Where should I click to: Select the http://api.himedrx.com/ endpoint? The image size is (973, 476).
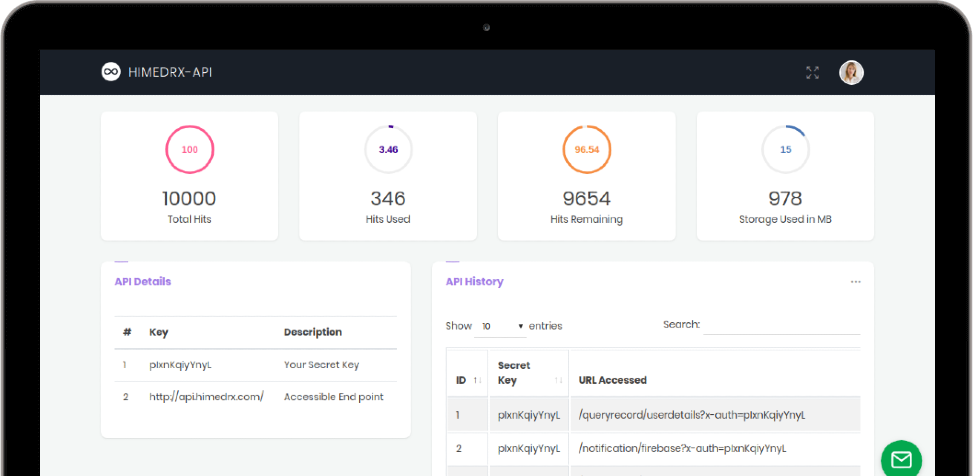coord(206,397)
